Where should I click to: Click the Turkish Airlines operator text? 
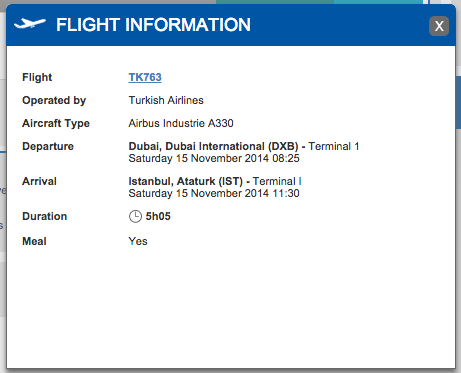click(x=166, y=100)
